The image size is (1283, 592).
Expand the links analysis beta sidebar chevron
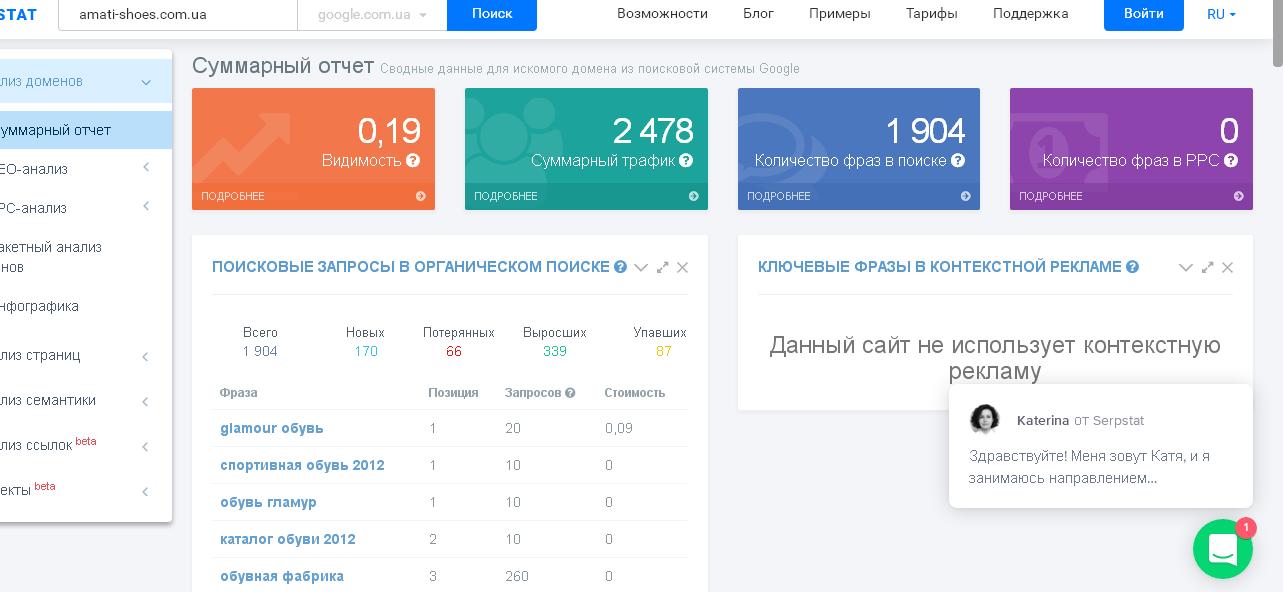[146, 446]
